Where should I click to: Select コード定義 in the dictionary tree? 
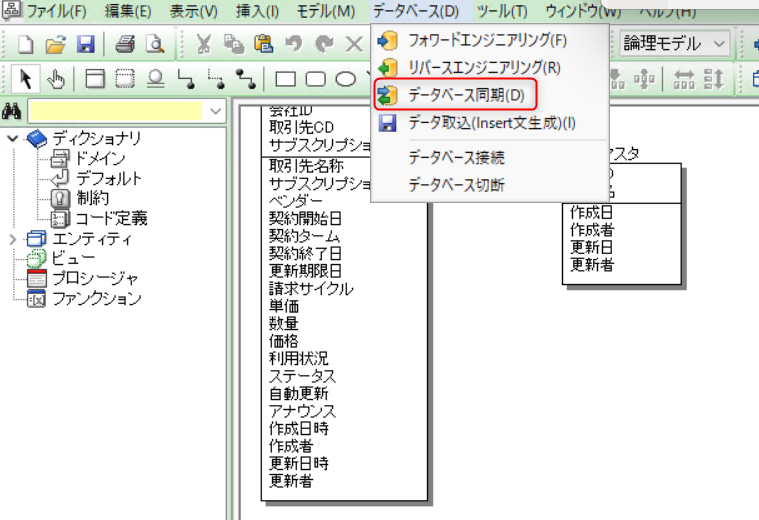point(112,218)
